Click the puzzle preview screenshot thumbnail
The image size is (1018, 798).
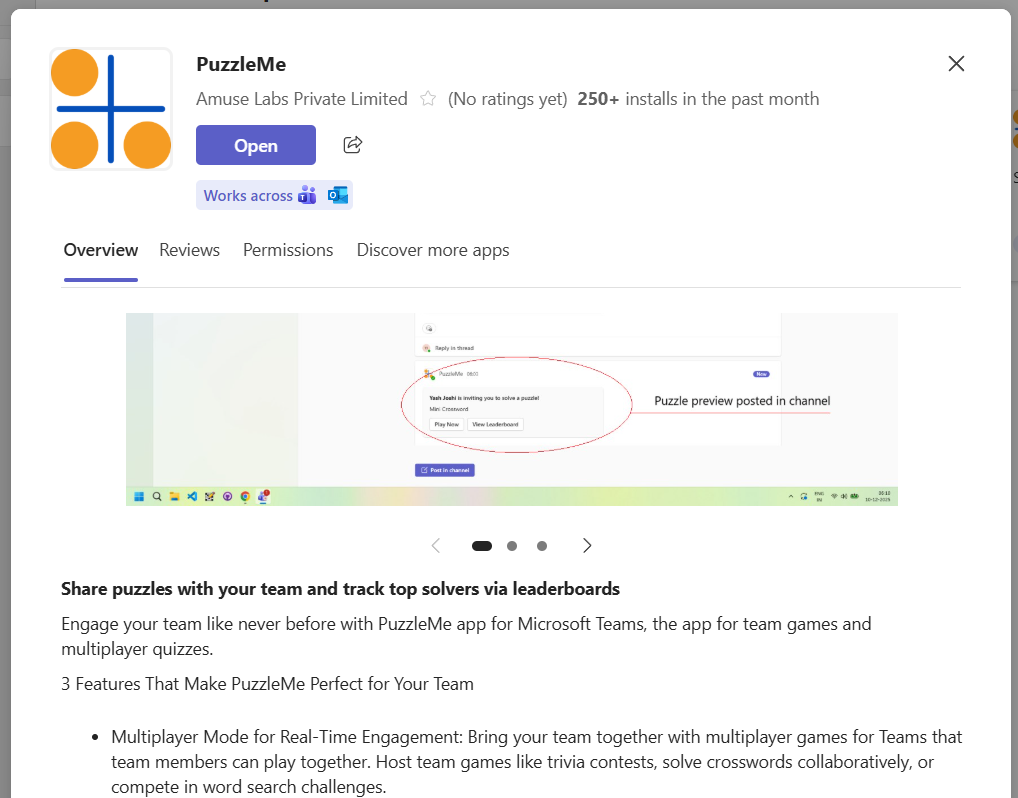coord(511,409)
